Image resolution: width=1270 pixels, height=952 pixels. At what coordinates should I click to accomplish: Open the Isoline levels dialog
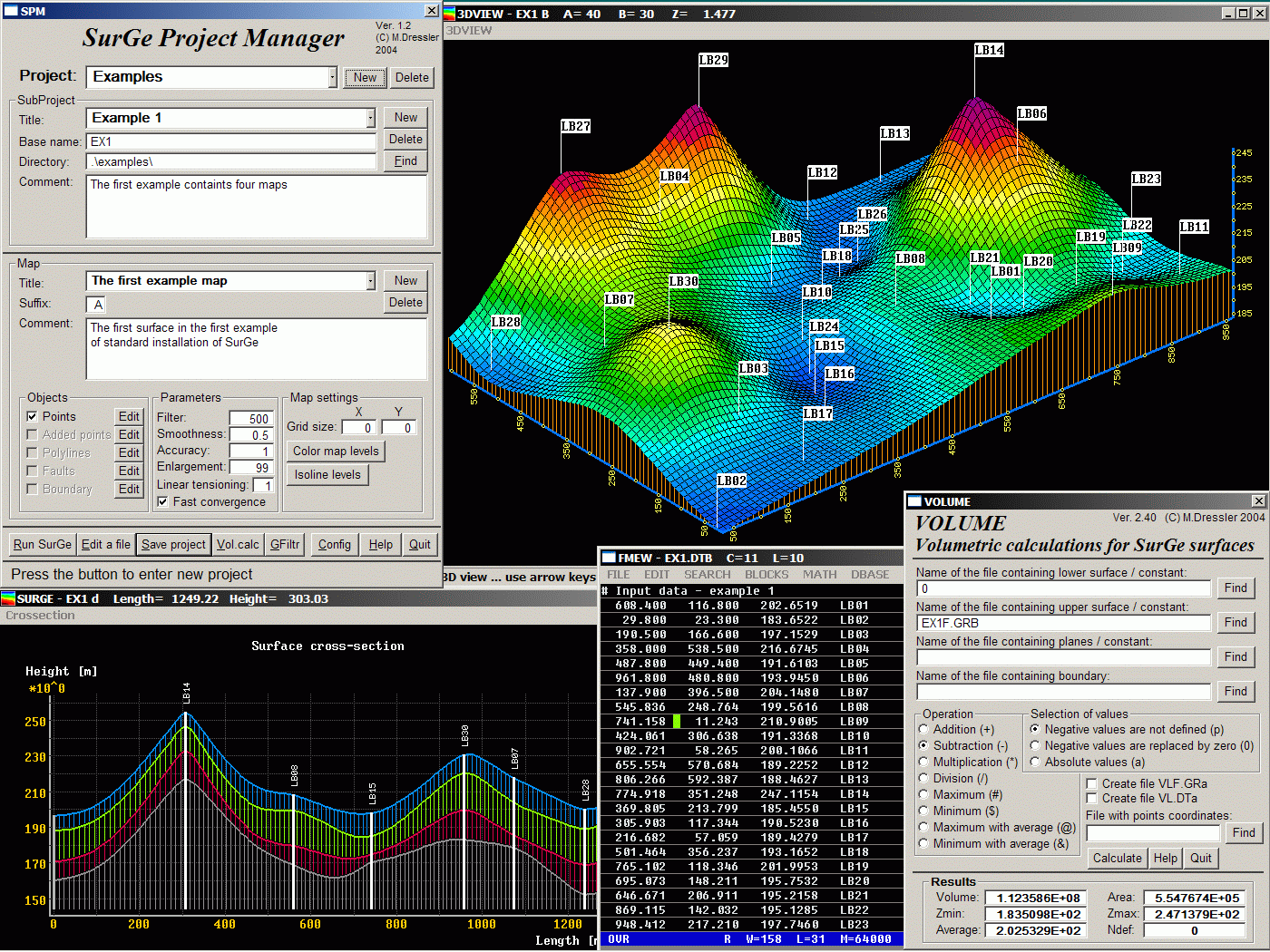tap(327, 474)
